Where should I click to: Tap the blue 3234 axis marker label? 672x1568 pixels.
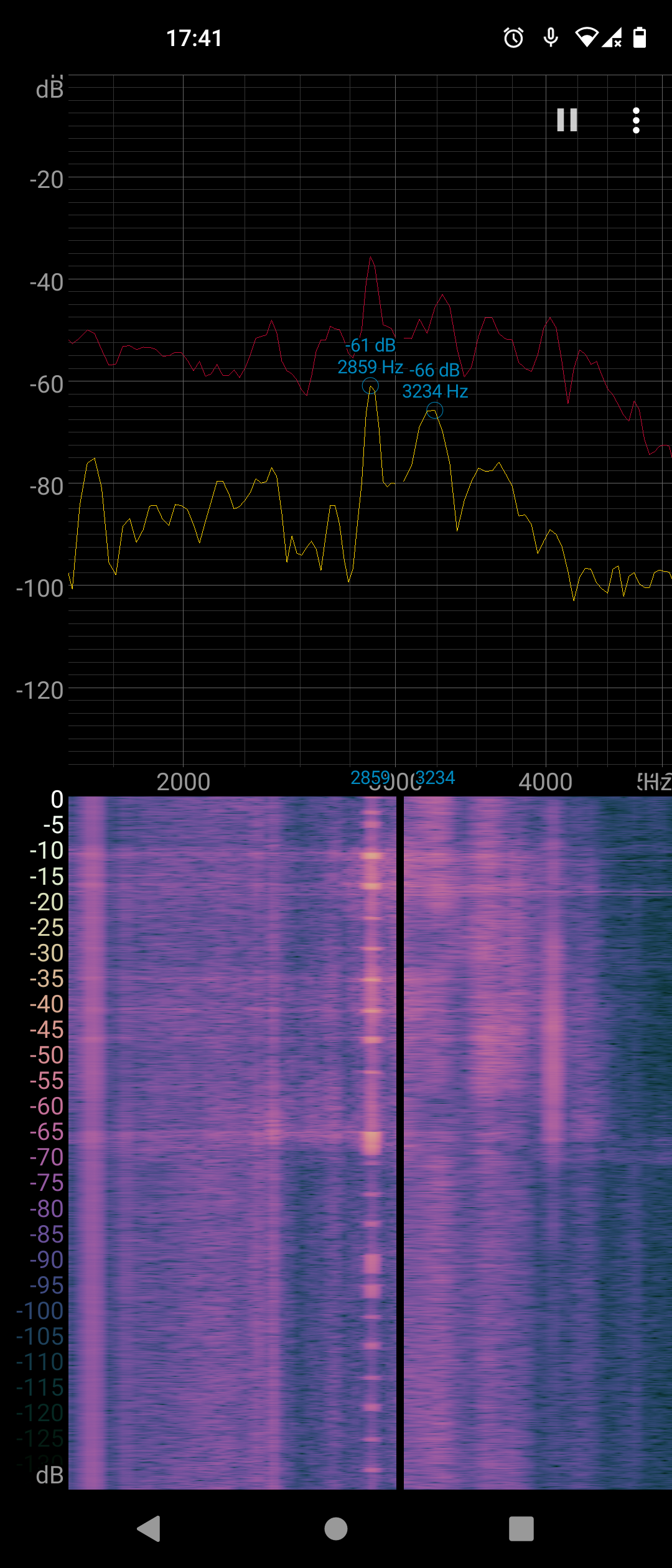click(x=435, y=778)
